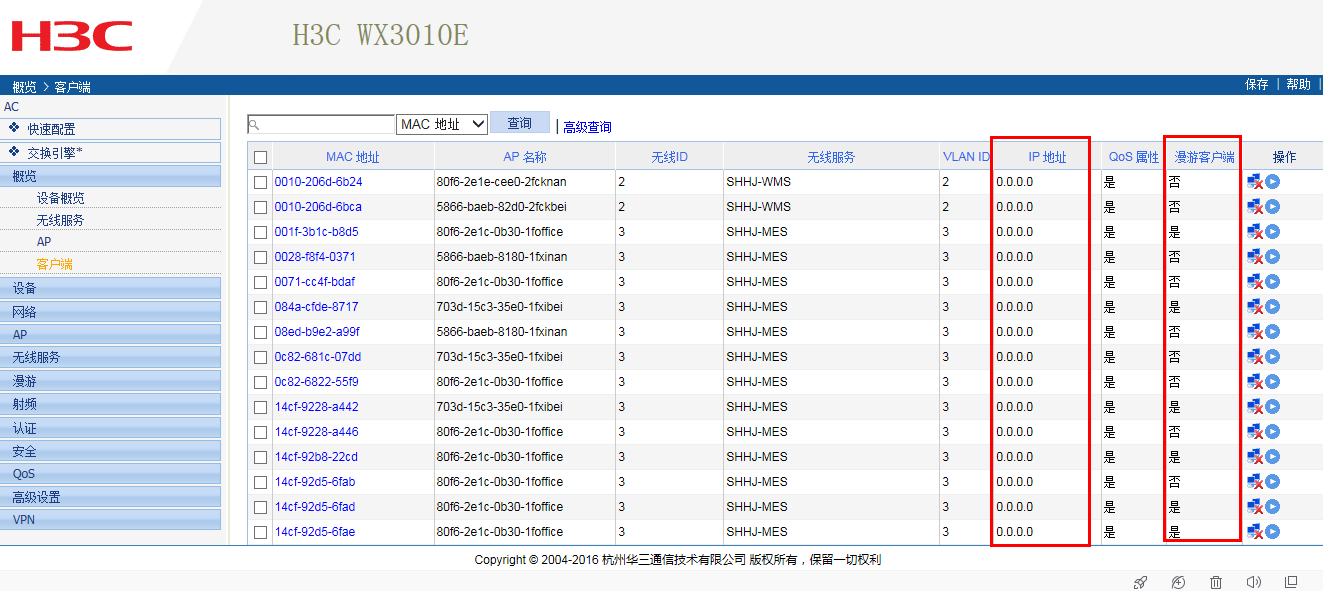Screen dimensions: 1323x591
Task: Click blue play icon for 084a-cfde-8717
Action: pyautogui.click(x=1272, y=307)
